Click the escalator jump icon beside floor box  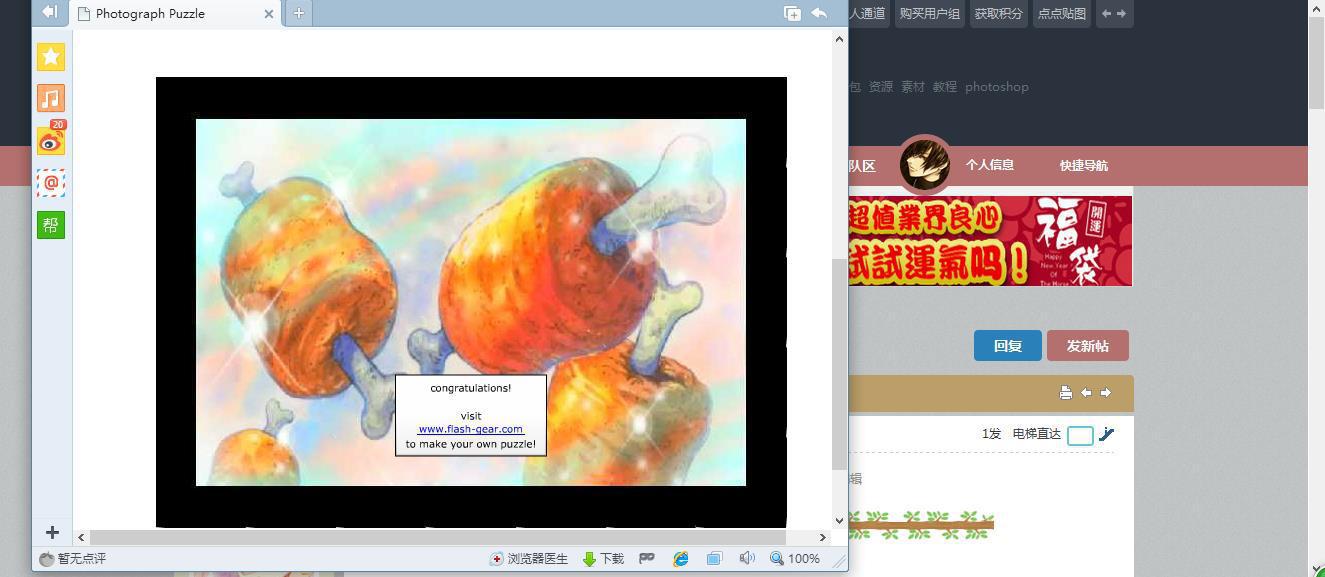click(1106, 434)
